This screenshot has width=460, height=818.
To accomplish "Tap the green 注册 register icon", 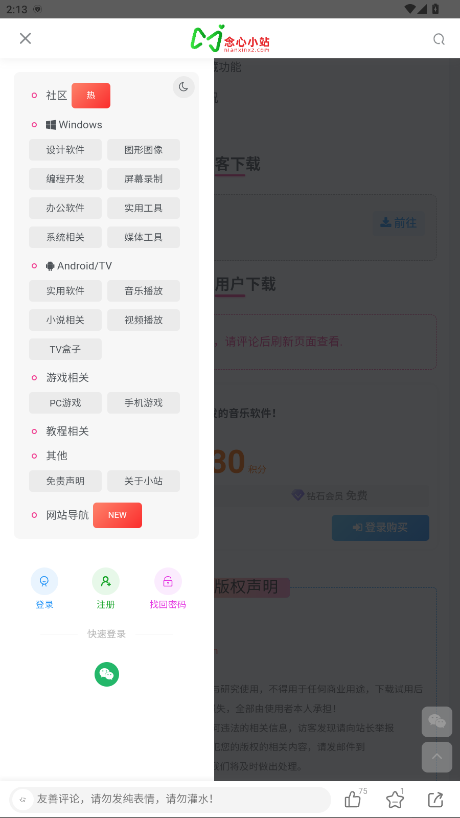I will pyautogui.click(x=106, y=581).
